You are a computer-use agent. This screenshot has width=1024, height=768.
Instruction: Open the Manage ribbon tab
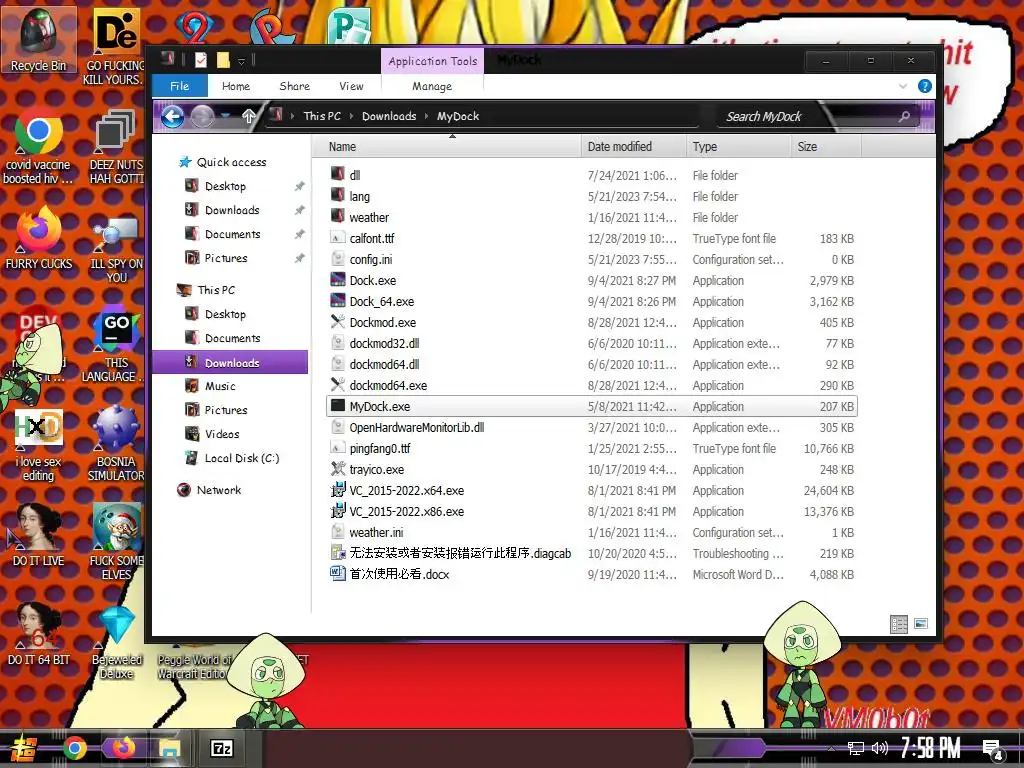[432, 86]
